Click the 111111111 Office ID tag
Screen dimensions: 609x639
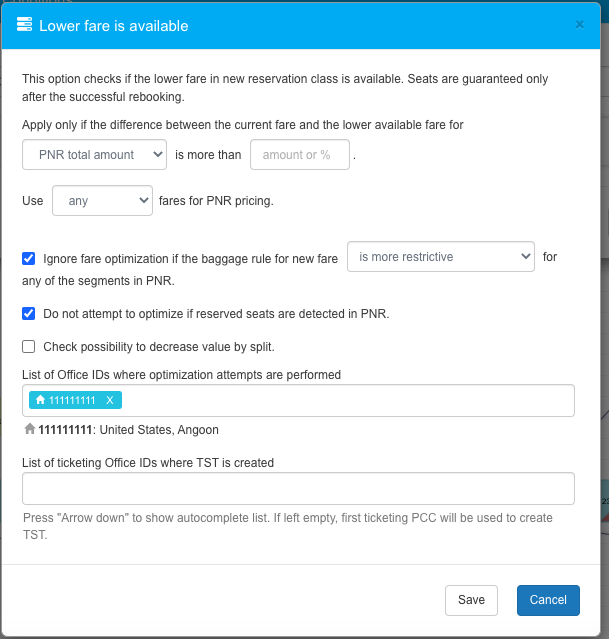pos(70,400)
